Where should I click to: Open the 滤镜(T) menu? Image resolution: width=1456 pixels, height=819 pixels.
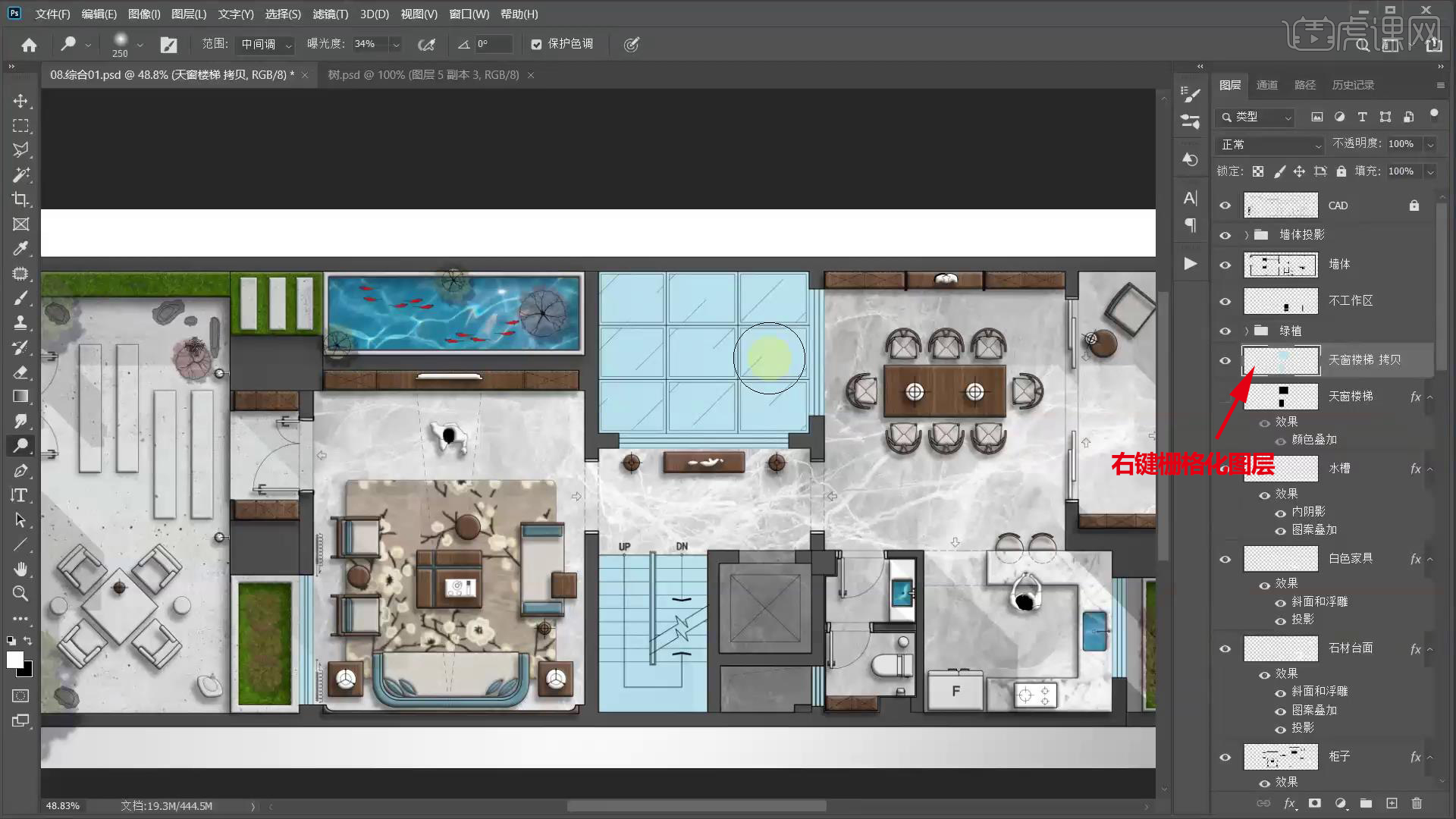330,14
